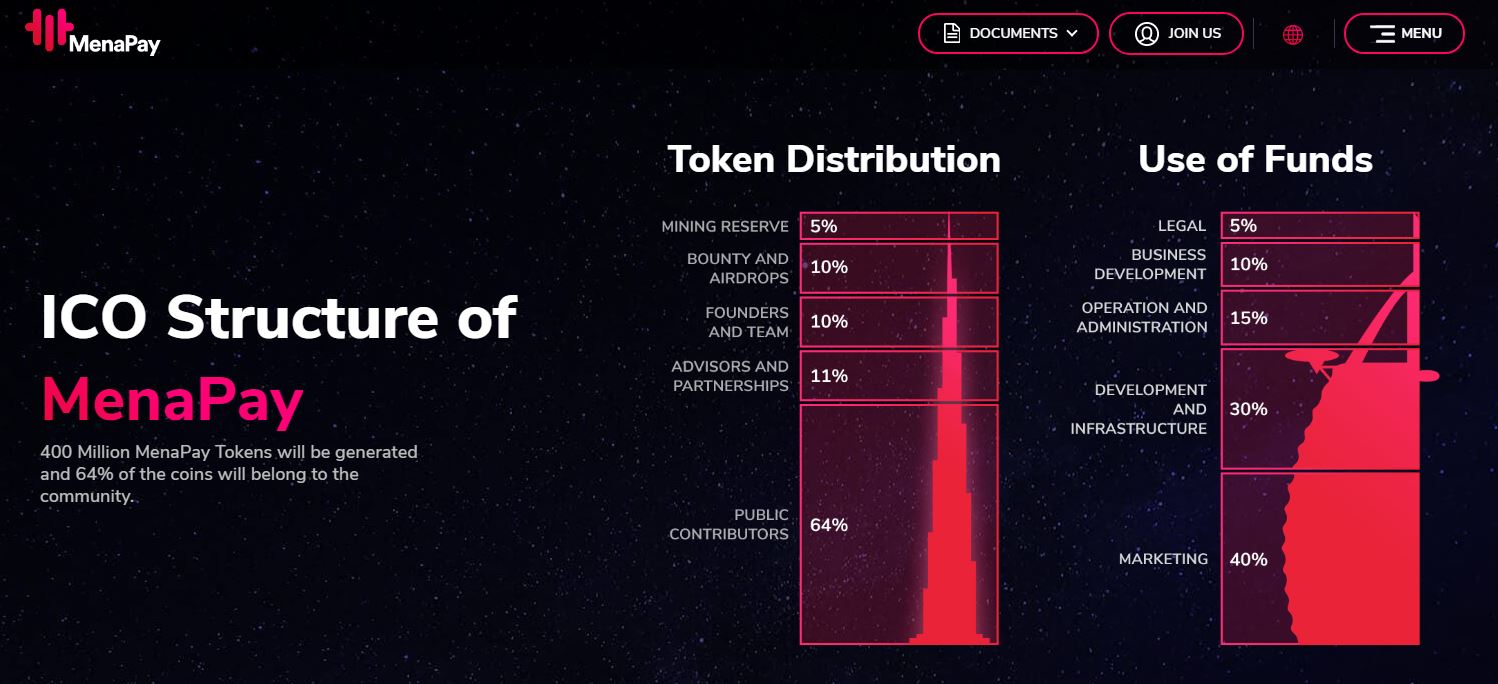Viewport: 1498px width, 684px height.
Task: Click the document icon in Documents button
Action: pos(952,34)
